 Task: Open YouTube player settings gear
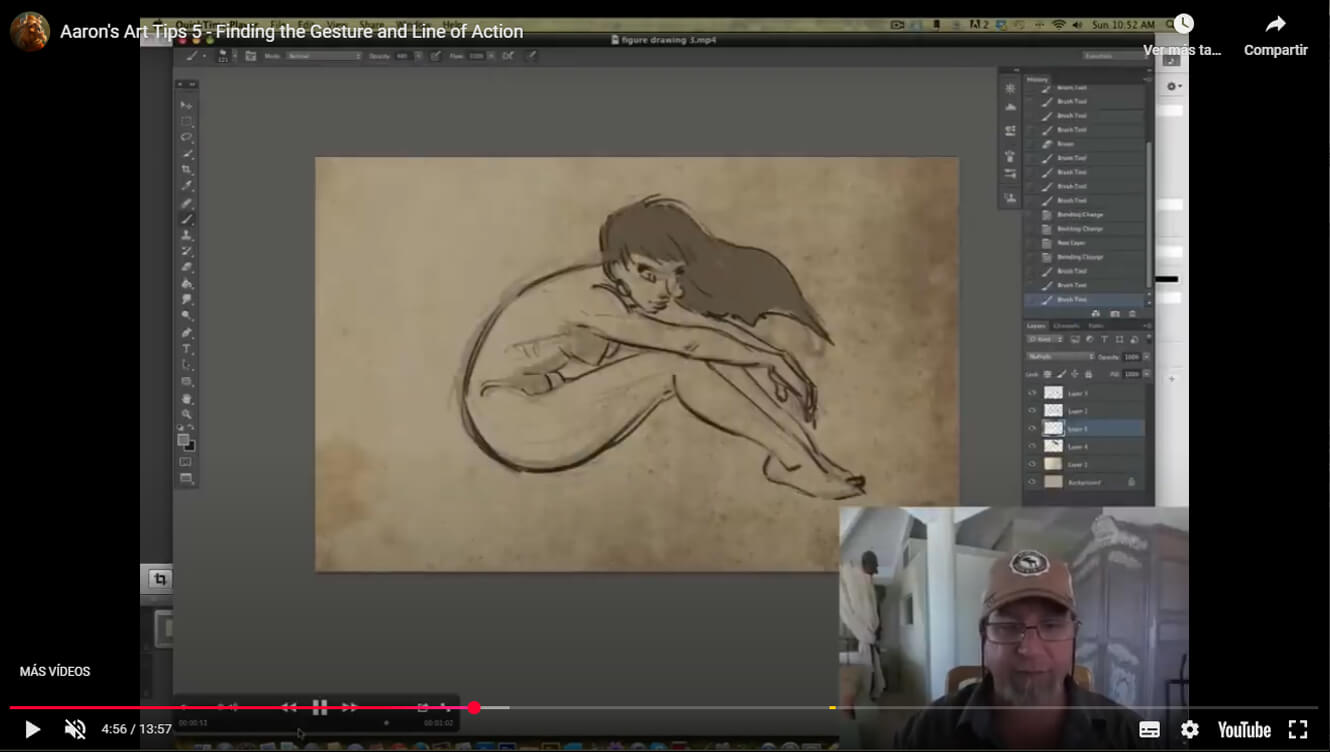click(1189, 729)
